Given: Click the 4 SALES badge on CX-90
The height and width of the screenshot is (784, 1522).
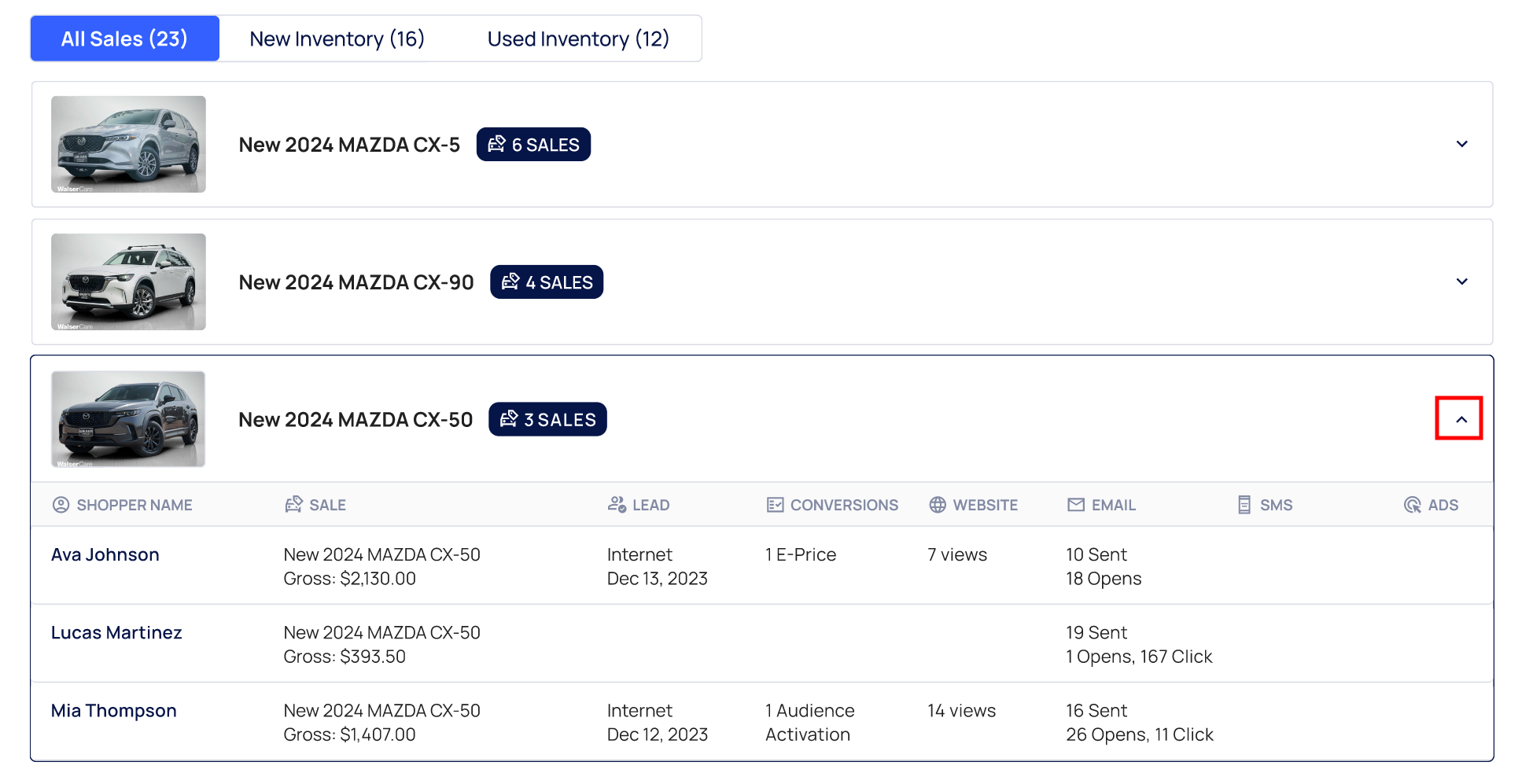Looking at the screenshot, I should pos(547,282).
